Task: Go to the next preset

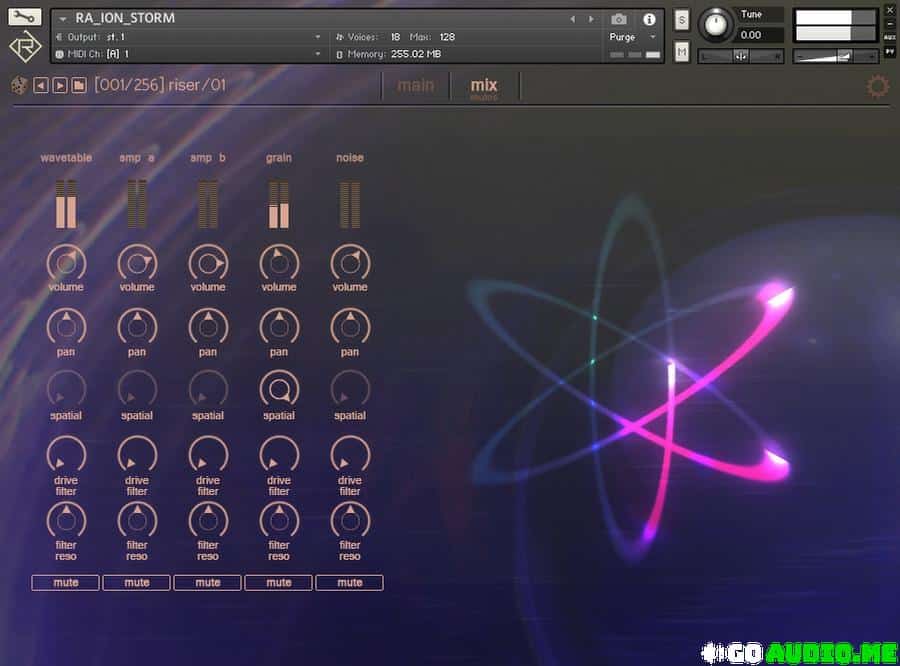Action: (x=60, y=86)
